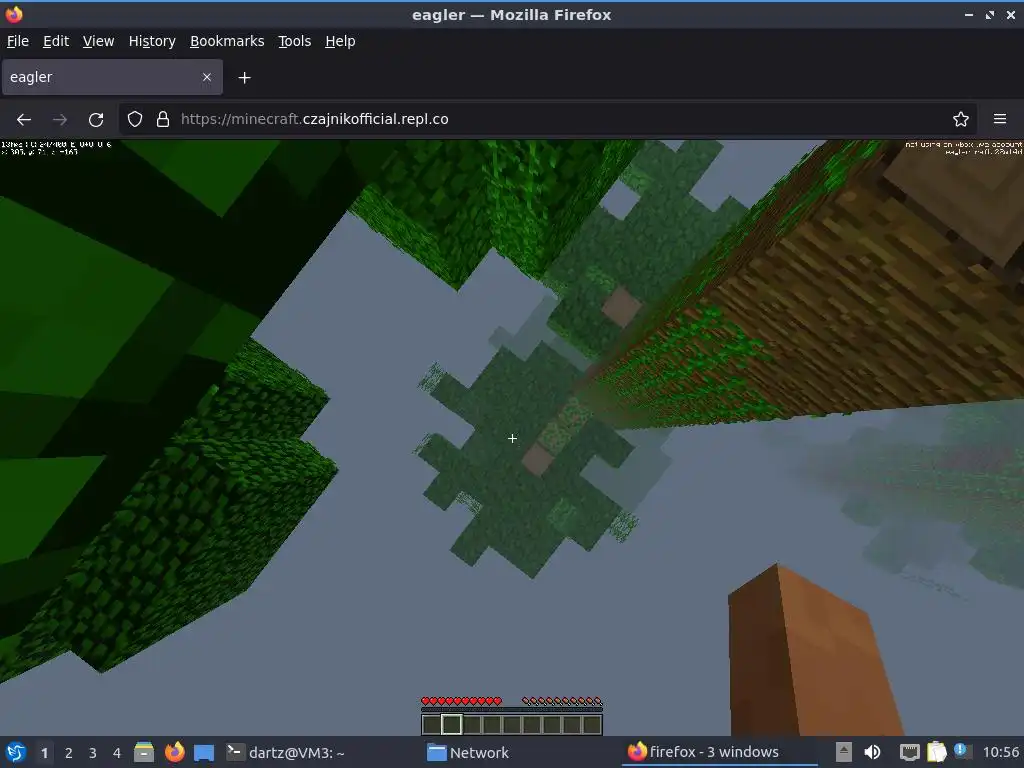The width and height of the screenshot is (1024, 768).
Task: Open the File menu
Action: coord(18,41)
